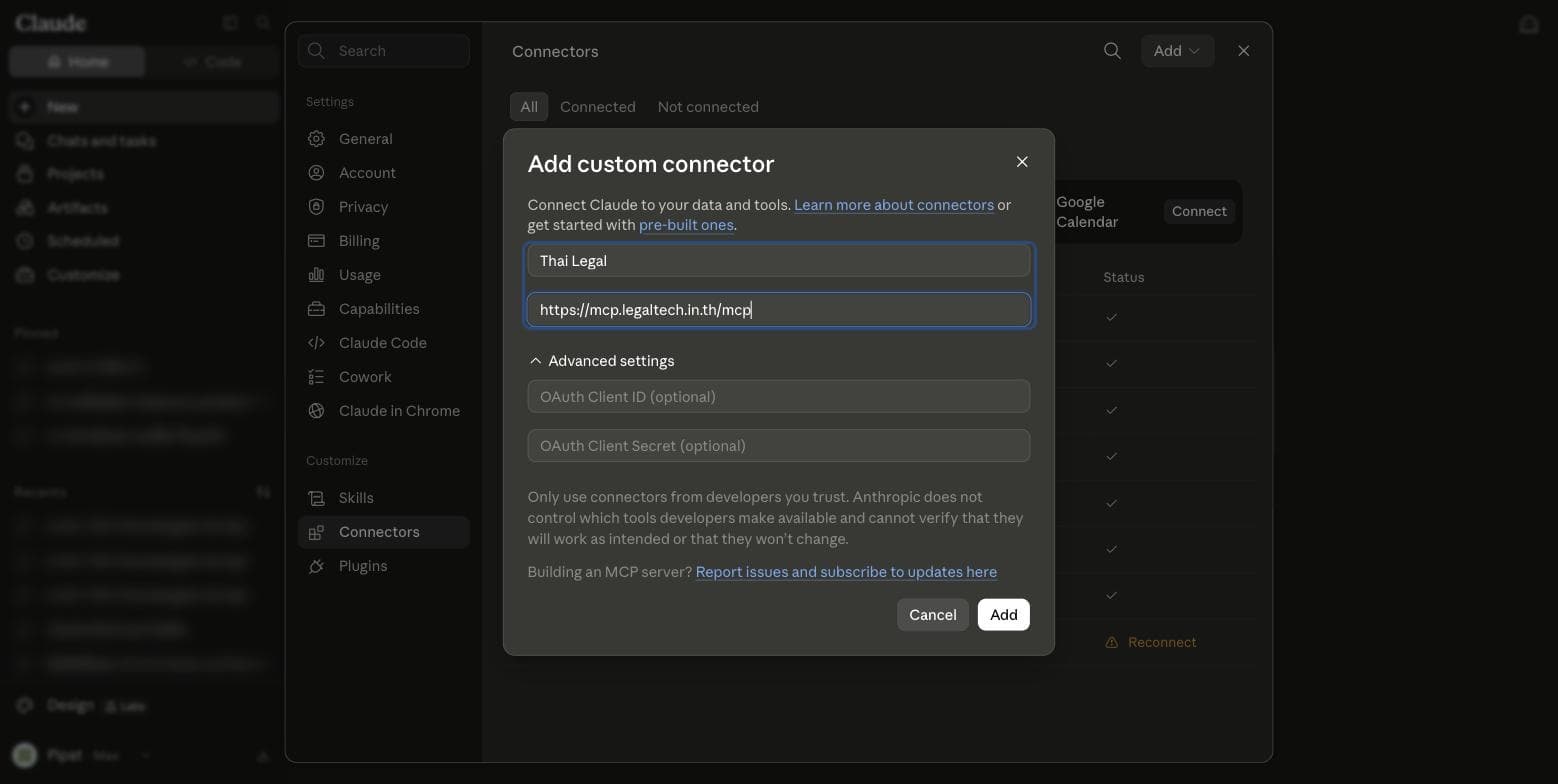Open Privacy settings
1558x784 pixels.
[384, 207]
